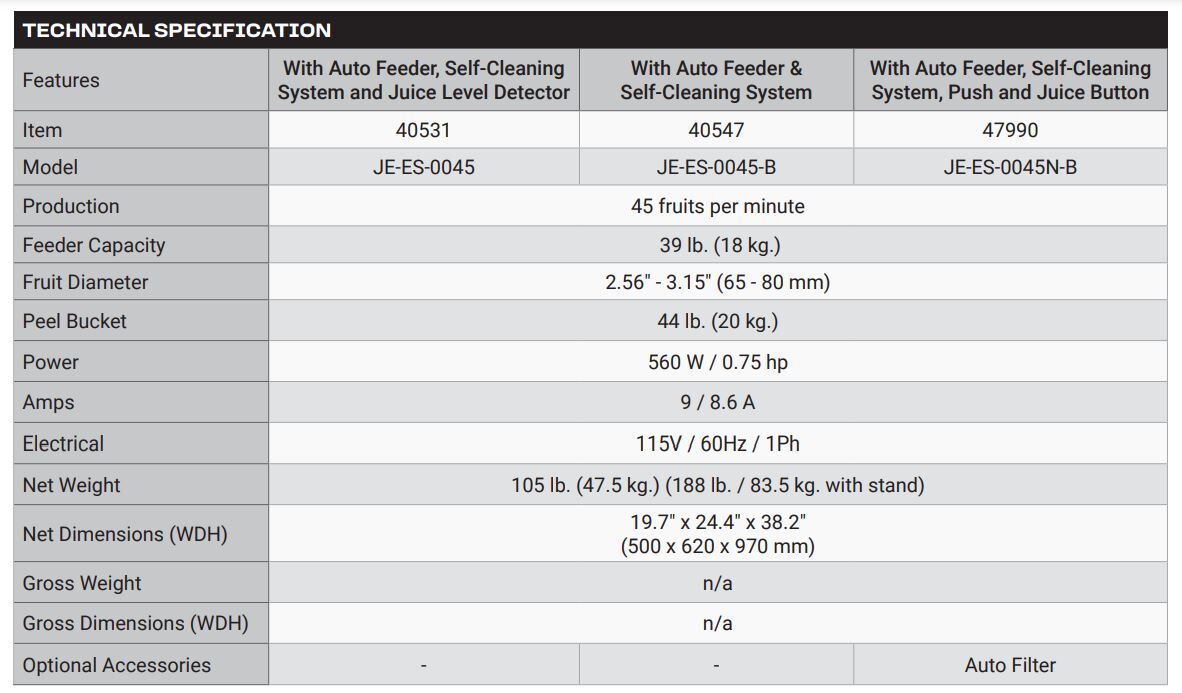This screenshot has width=1182, height=693.
Task: Click the 115V / 60Hz / 1Ph electrical value
Action: pyautogui.click(x=717, y=443)
